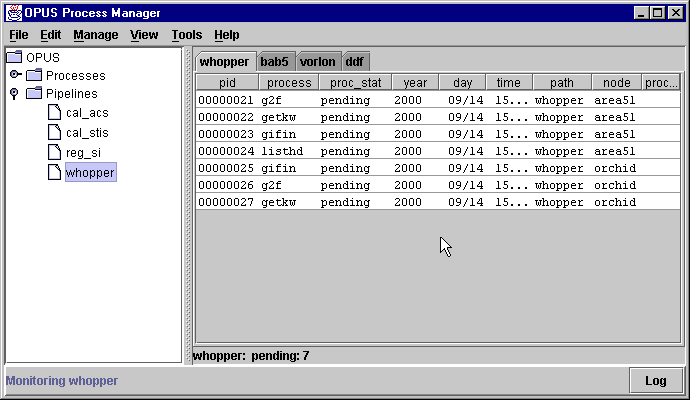Click the OPUS root folder icon

[15, 57]
